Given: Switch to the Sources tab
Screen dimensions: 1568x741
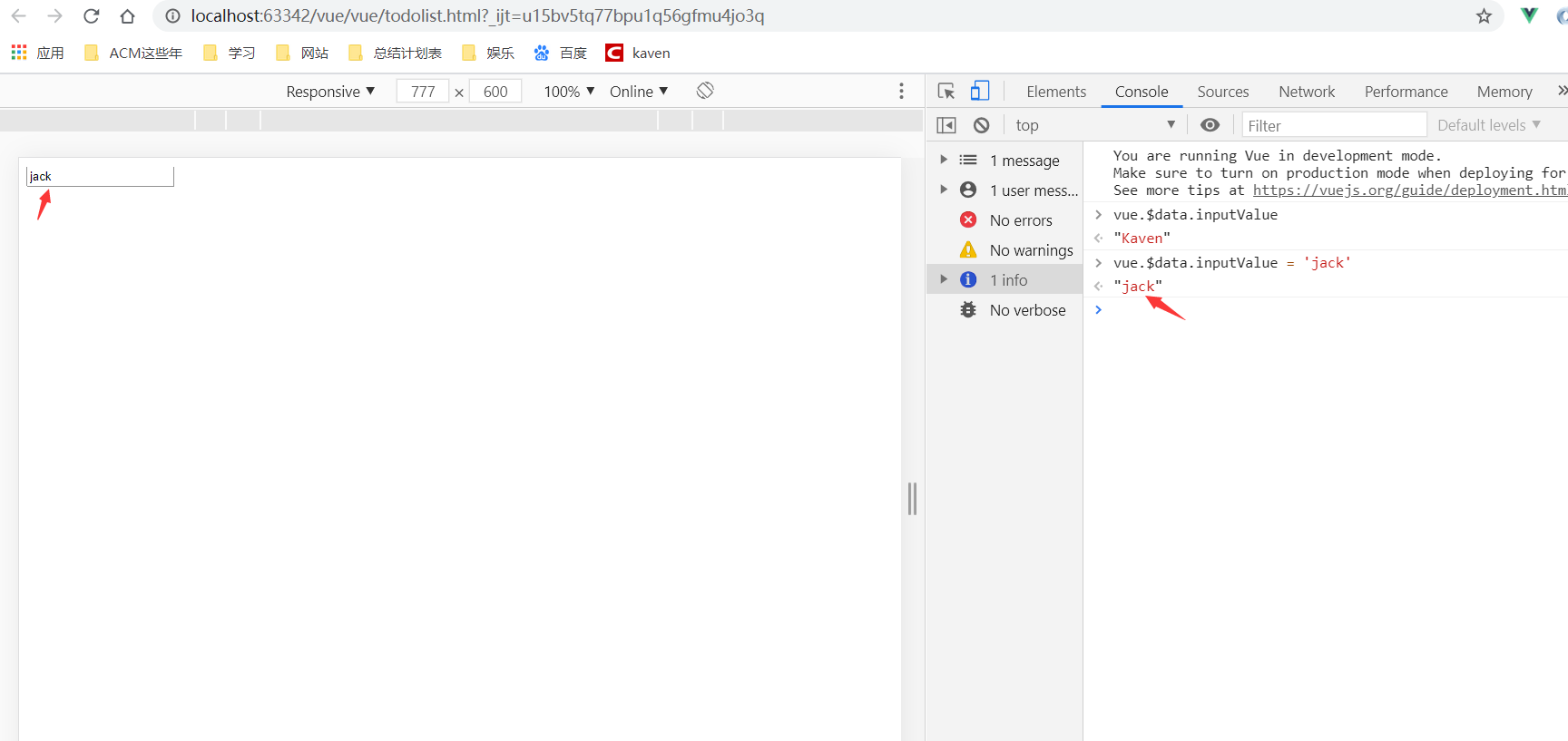Looking at the screenshot, I should 1223,92.
